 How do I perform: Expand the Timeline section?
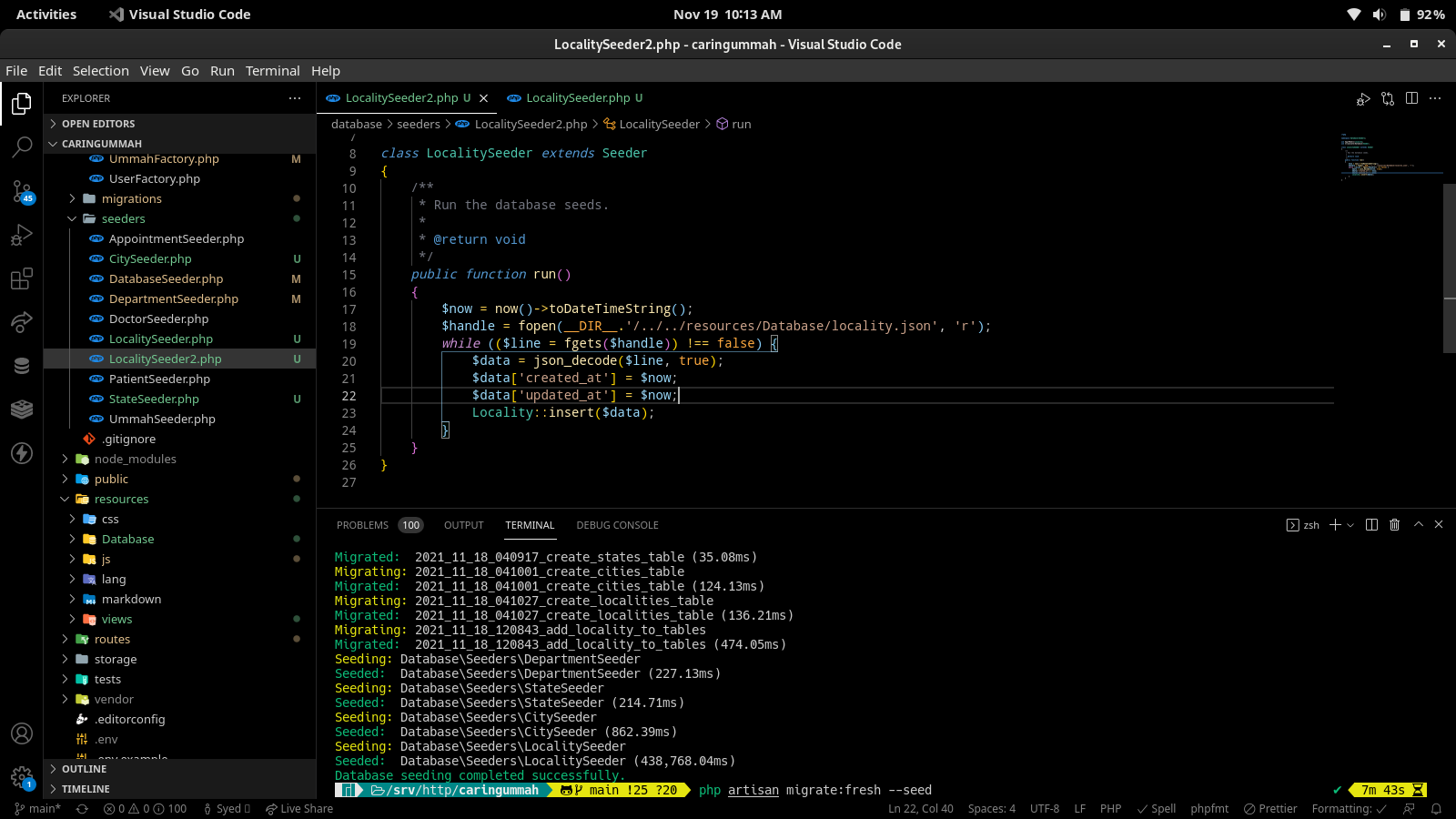click(x=180, y=789)
